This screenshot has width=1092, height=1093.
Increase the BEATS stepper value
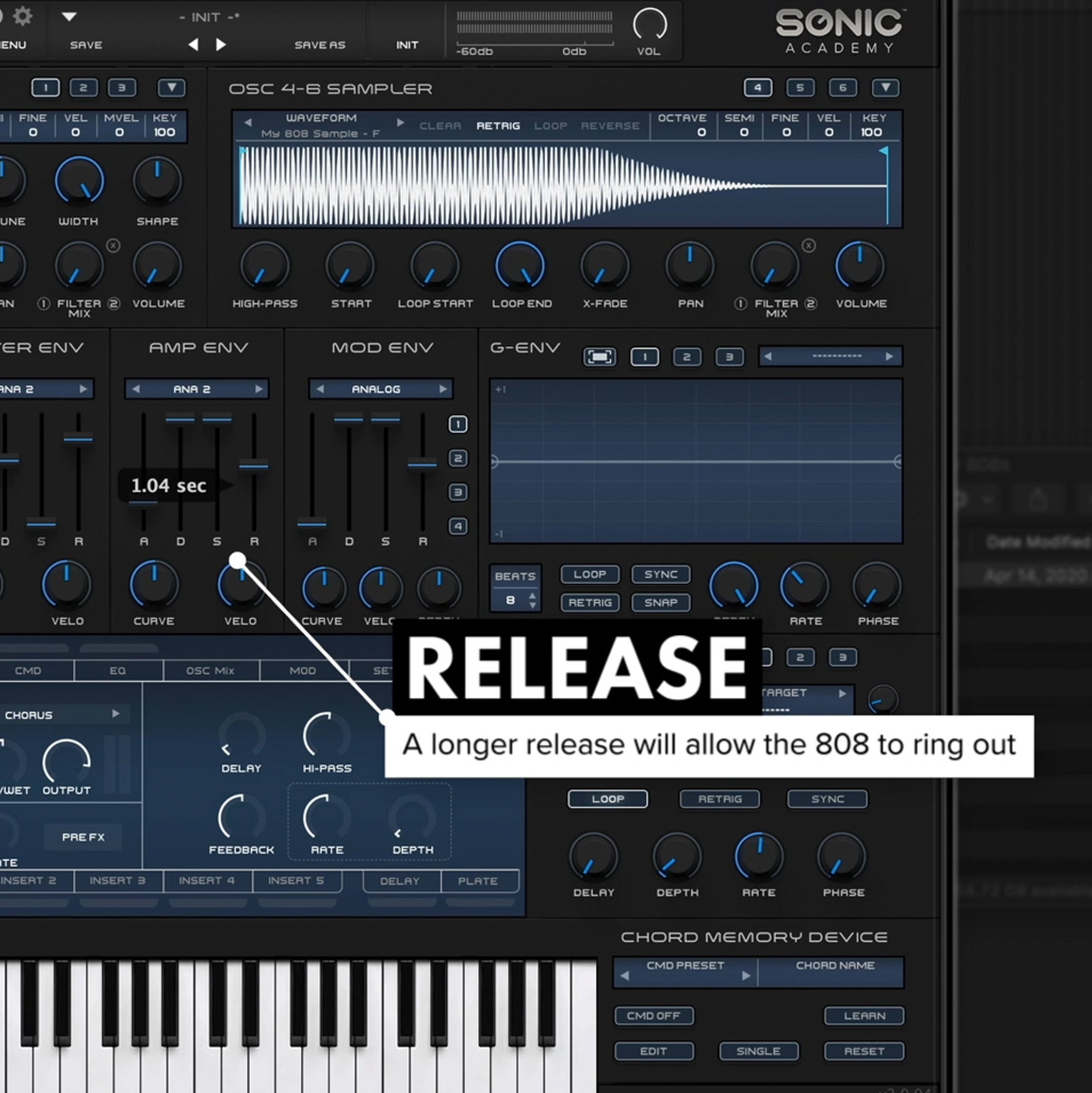point(532,596)
